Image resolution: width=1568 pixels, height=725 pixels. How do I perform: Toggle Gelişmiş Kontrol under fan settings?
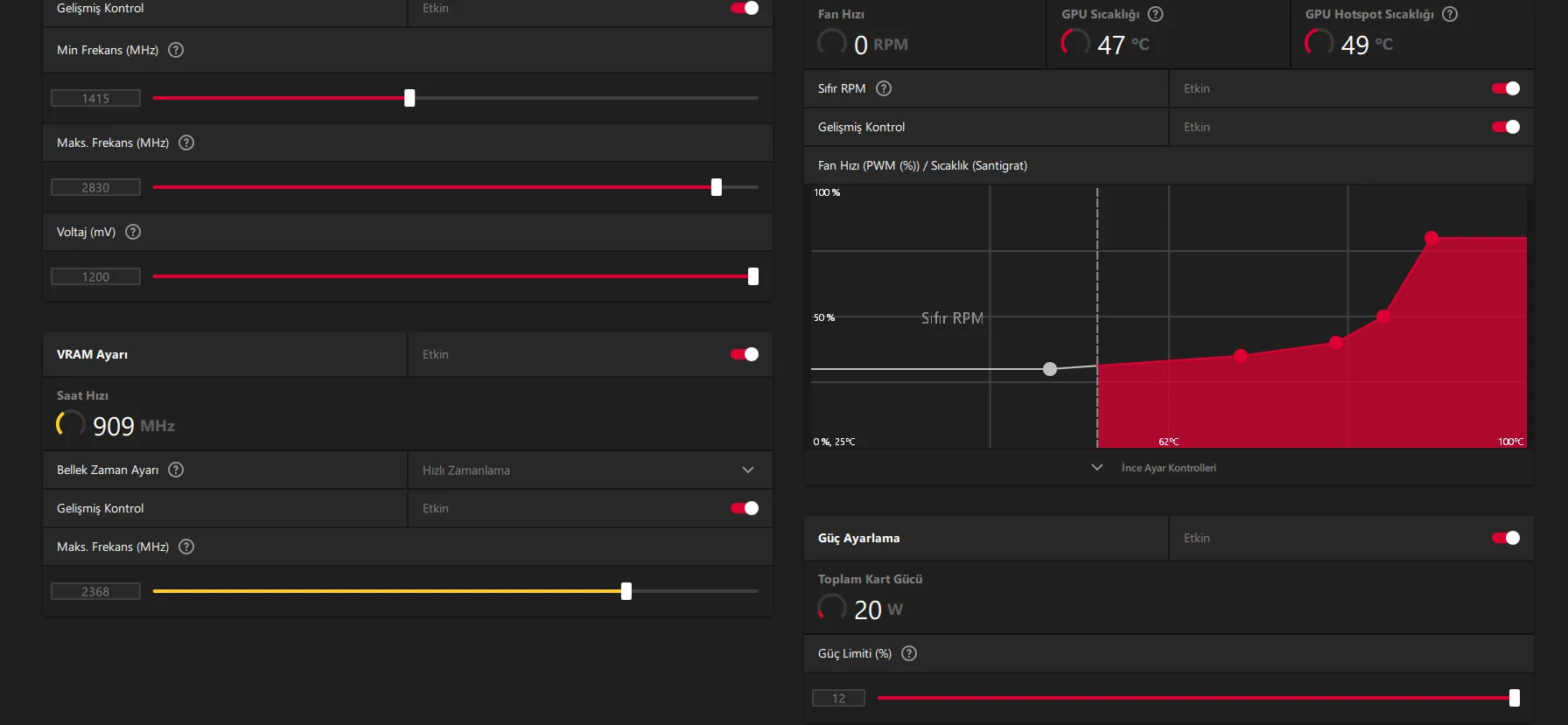coord(1506,127)
